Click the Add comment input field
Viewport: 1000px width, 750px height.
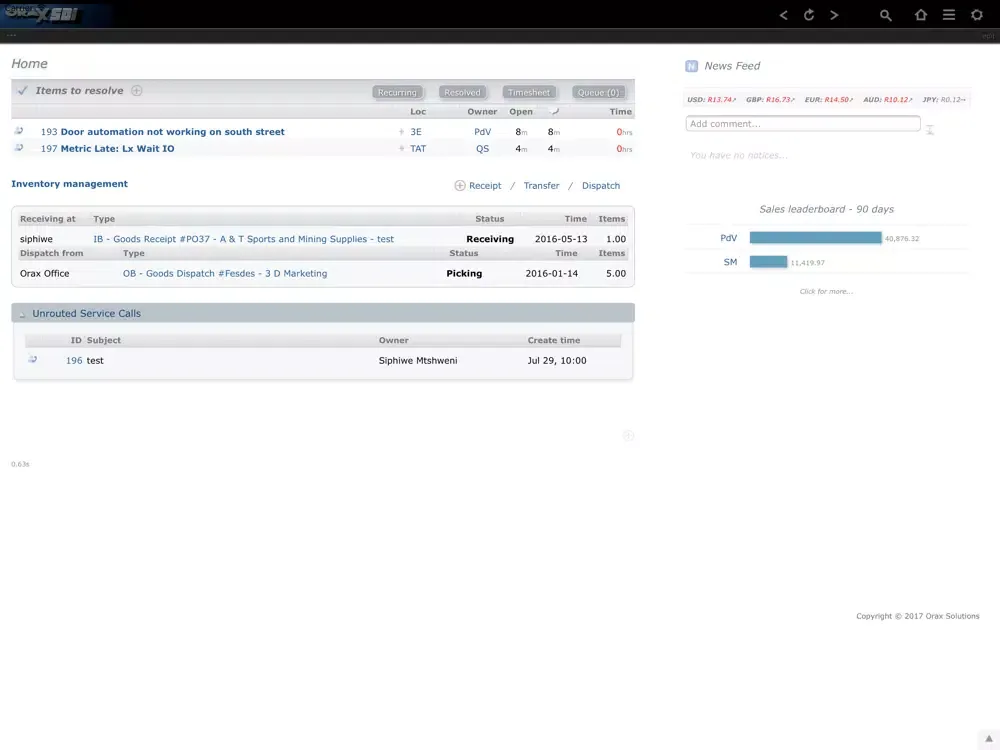pyautogui.click(x=802, y=124)
